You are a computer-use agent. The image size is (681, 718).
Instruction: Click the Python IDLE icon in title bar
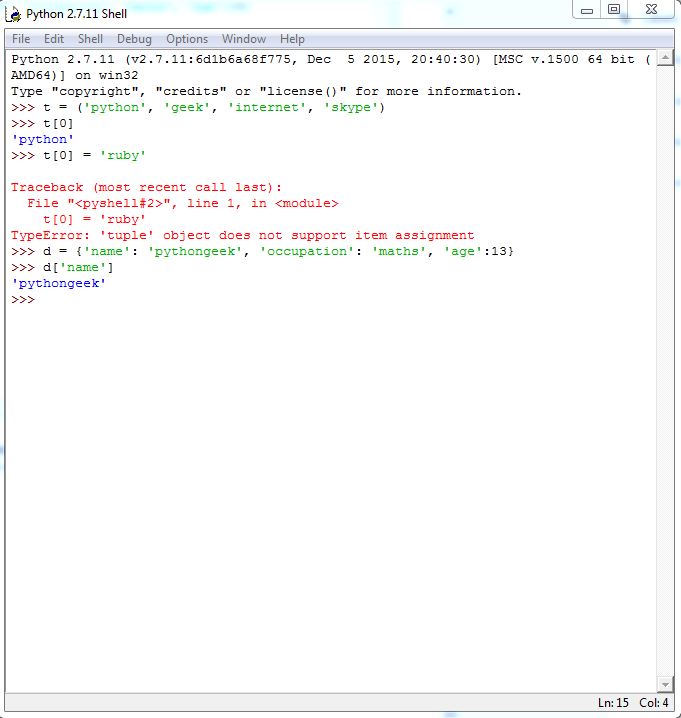click(x=13, y=14)
